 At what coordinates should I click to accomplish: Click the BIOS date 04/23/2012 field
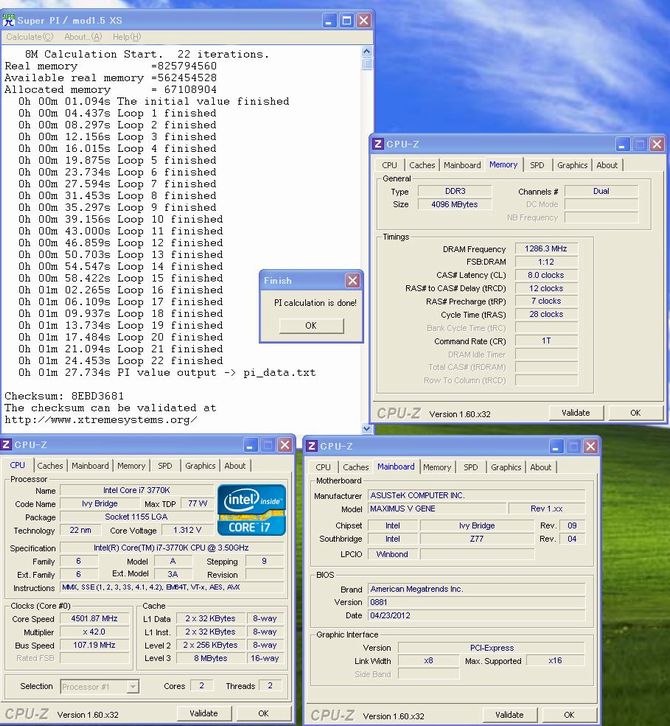476,615
